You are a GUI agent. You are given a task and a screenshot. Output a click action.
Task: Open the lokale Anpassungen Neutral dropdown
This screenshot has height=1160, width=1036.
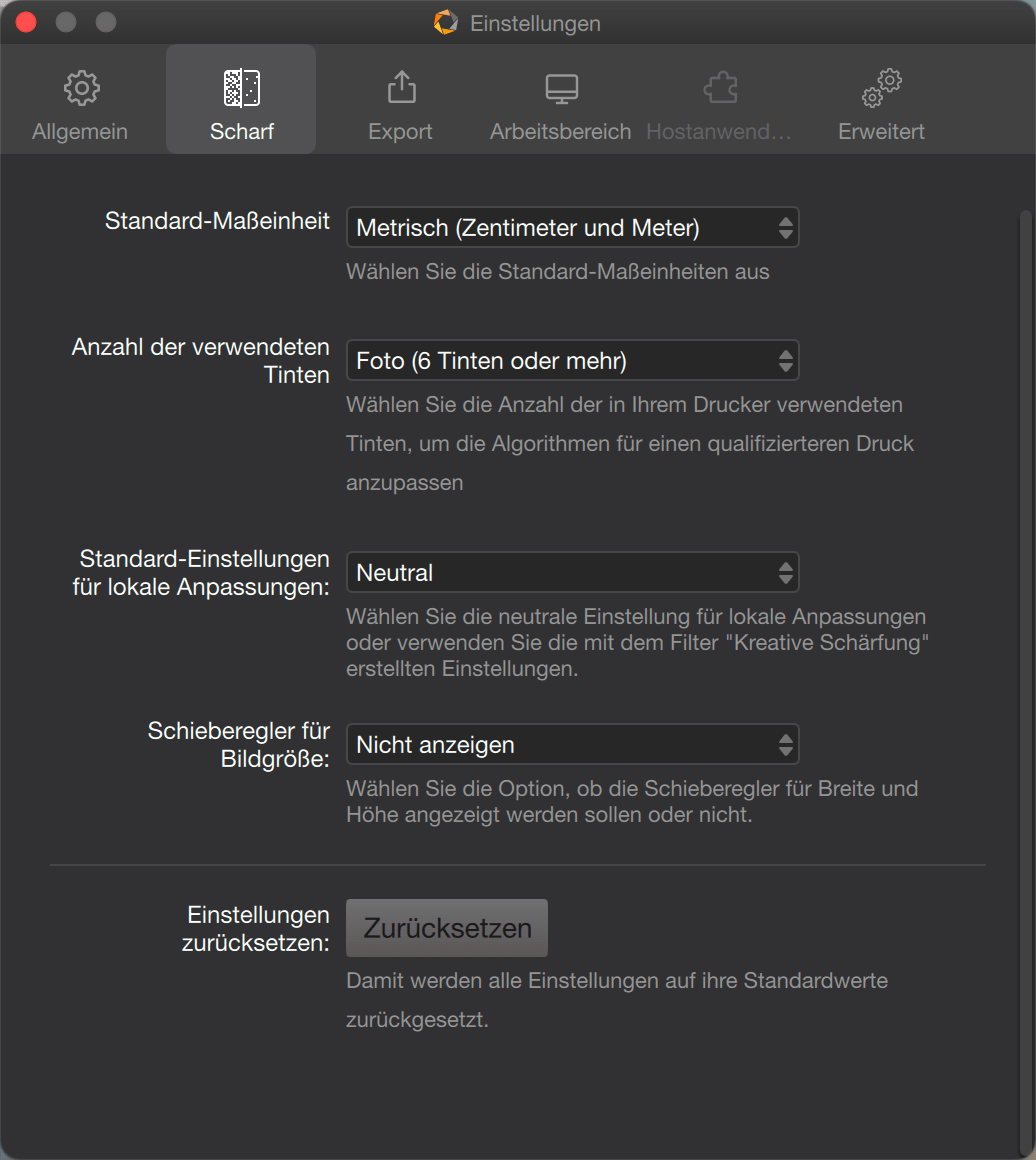(x=573, y=572)
